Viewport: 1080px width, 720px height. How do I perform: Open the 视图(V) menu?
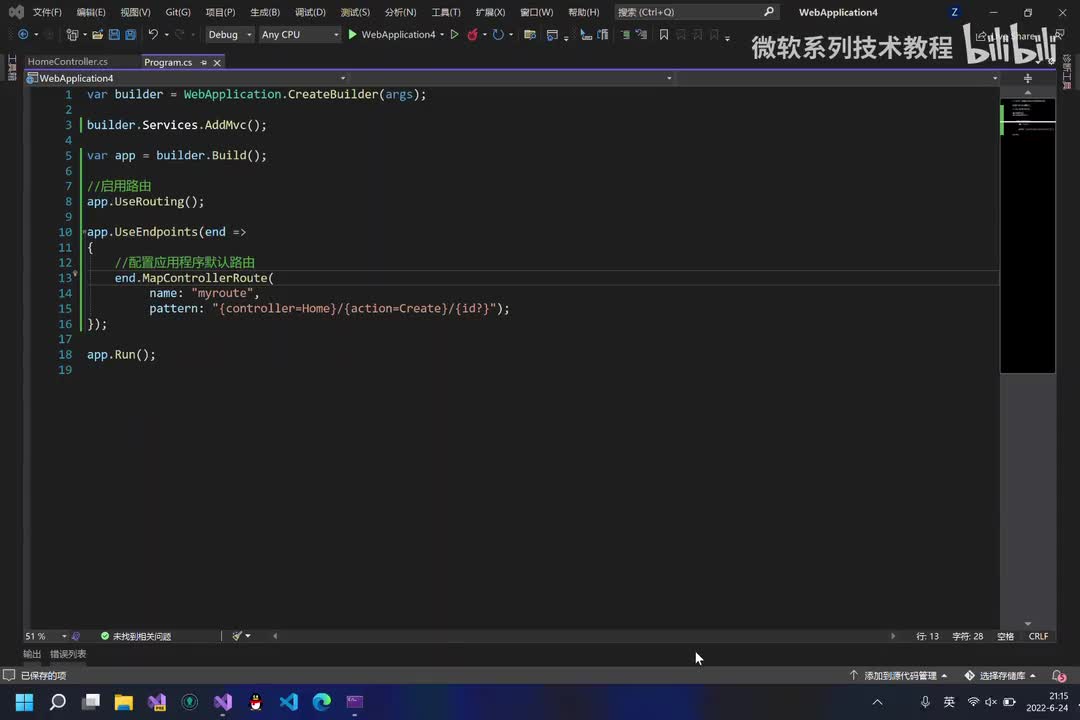[x=135, y=12]
